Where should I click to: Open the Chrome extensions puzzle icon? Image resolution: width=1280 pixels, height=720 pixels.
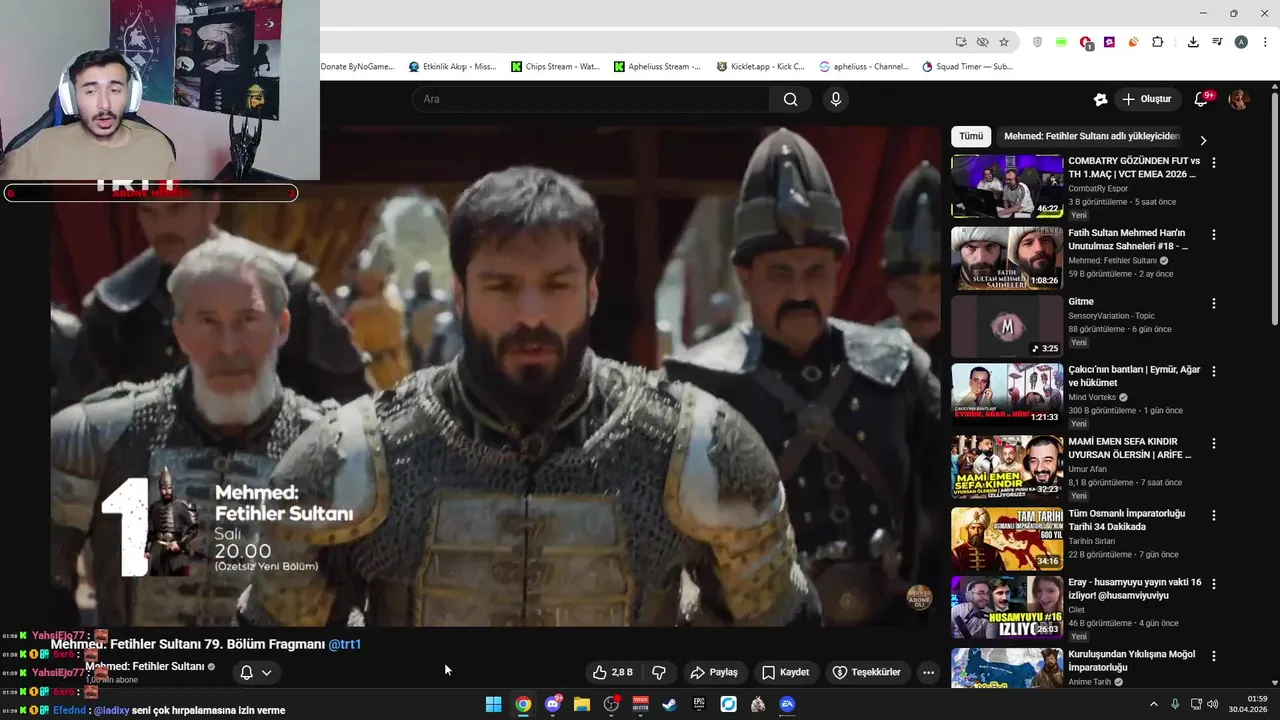click(x=1158, y=42)
